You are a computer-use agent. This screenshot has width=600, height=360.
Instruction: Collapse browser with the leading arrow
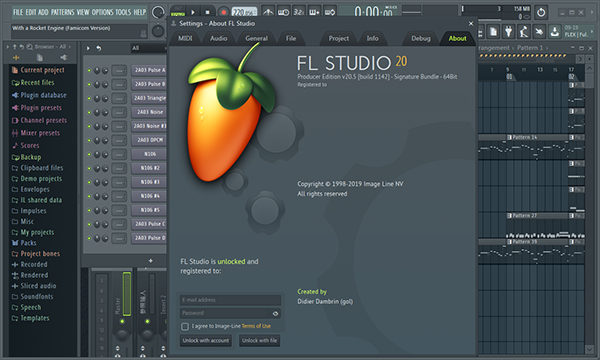(x=8, y=47)
